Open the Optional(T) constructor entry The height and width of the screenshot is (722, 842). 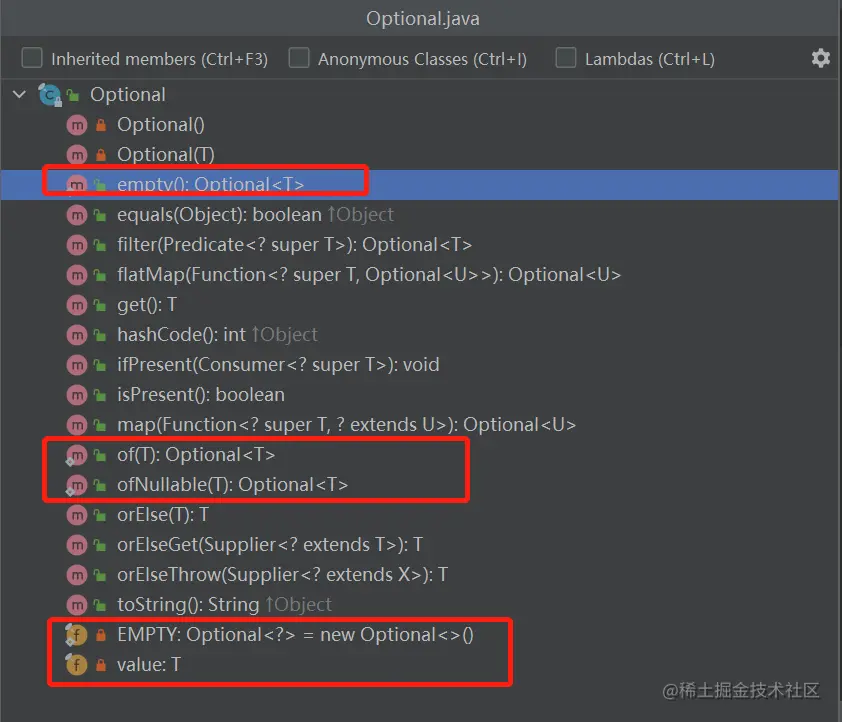(x=166, y=155)
